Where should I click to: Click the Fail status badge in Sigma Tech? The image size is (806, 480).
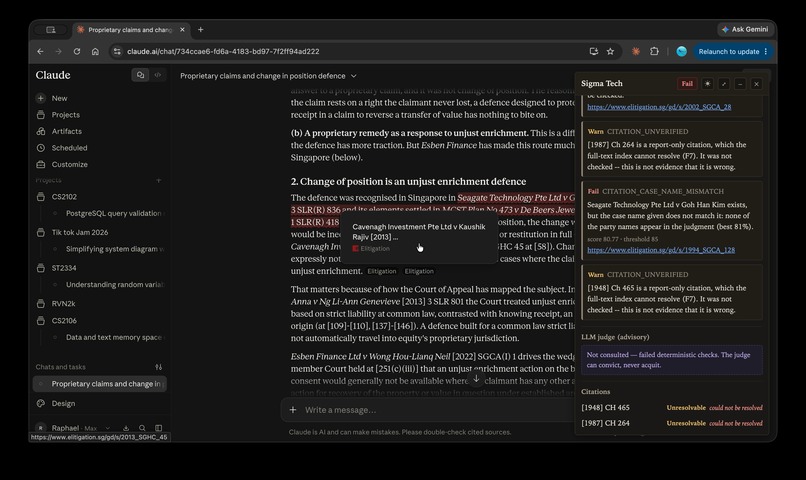[687, 84]
